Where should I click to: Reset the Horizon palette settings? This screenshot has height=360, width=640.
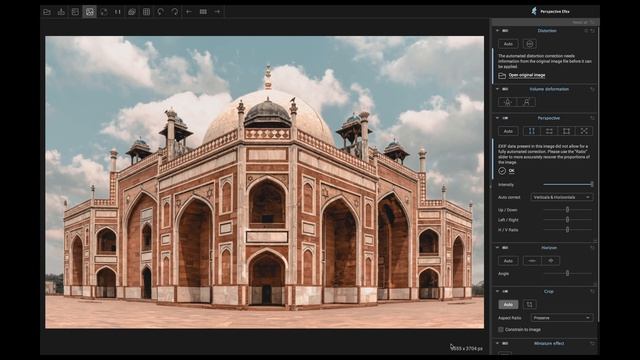pos(592,247)
